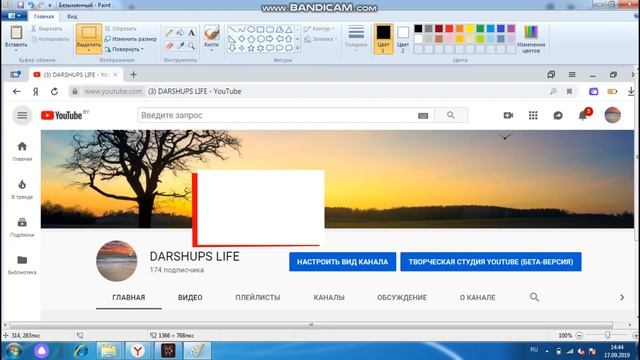The image size is (640, 360).
Task: Open the ГЛАВНАЯ channel tab
Action: point(129,298)
